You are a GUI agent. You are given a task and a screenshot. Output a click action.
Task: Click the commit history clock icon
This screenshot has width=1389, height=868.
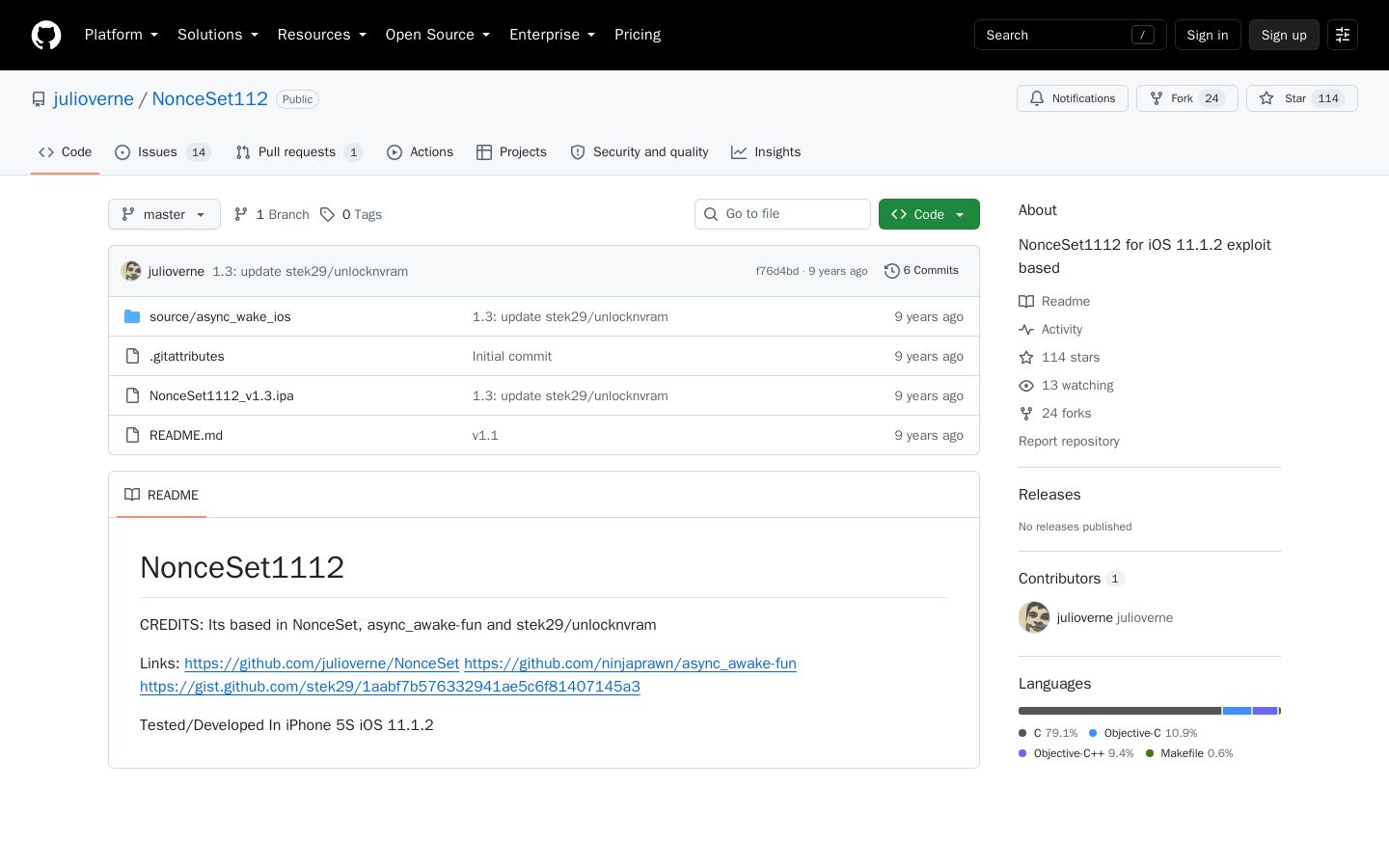pyautogui.click(x=891, y=271)
